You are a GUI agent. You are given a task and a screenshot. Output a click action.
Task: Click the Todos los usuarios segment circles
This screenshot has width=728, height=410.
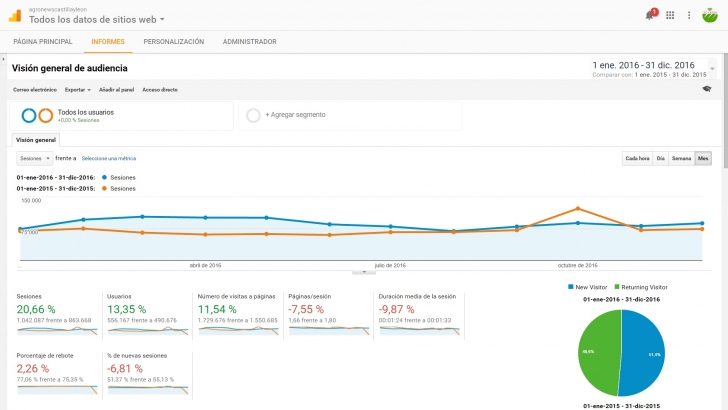(x=37, y=115)
